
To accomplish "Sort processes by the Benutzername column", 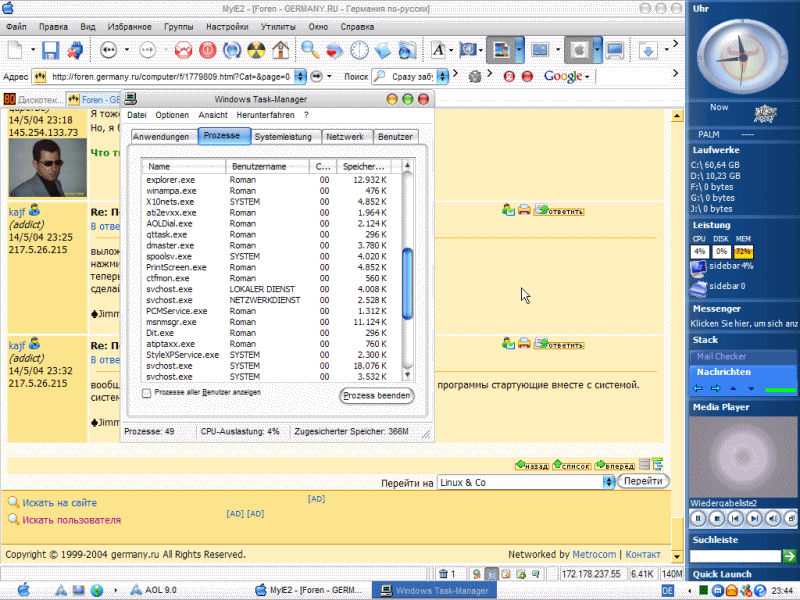I will (267, 166).
